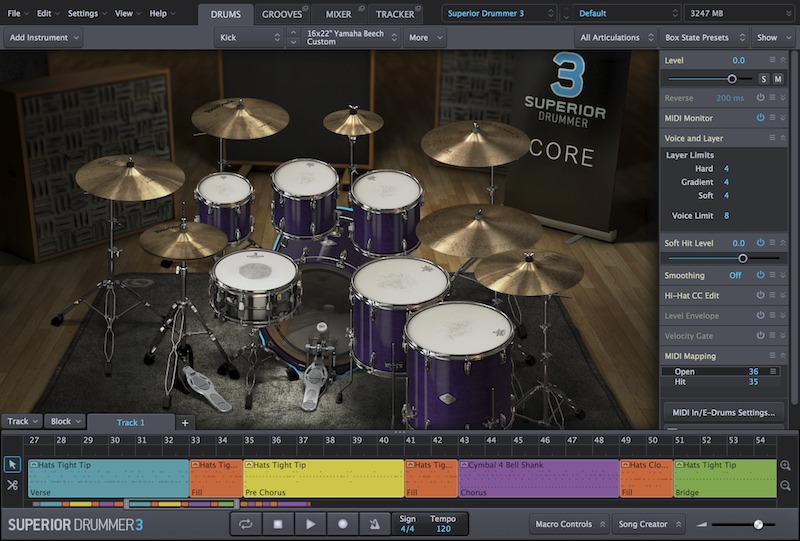Toggle the Smoothing power switch
The height and width of the screenshot is (541, 800).
click(760, 275)
